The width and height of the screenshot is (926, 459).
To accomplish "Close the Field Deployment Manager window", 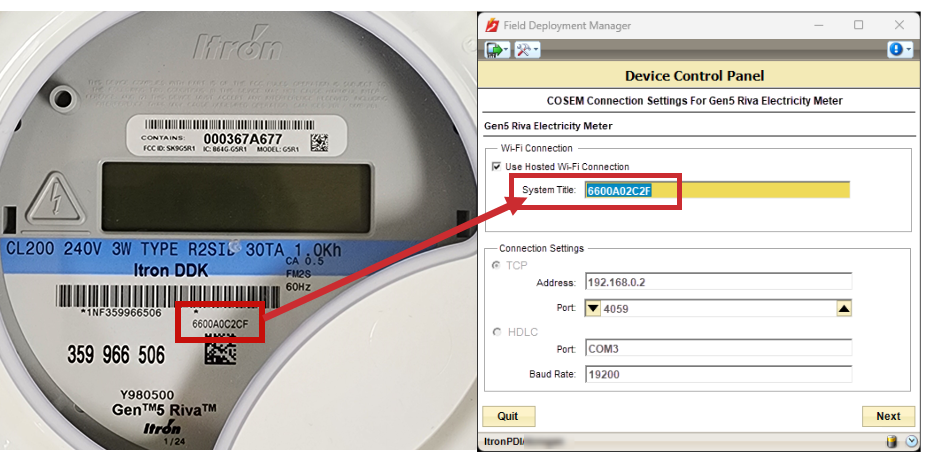I will (x=899, y=25).
